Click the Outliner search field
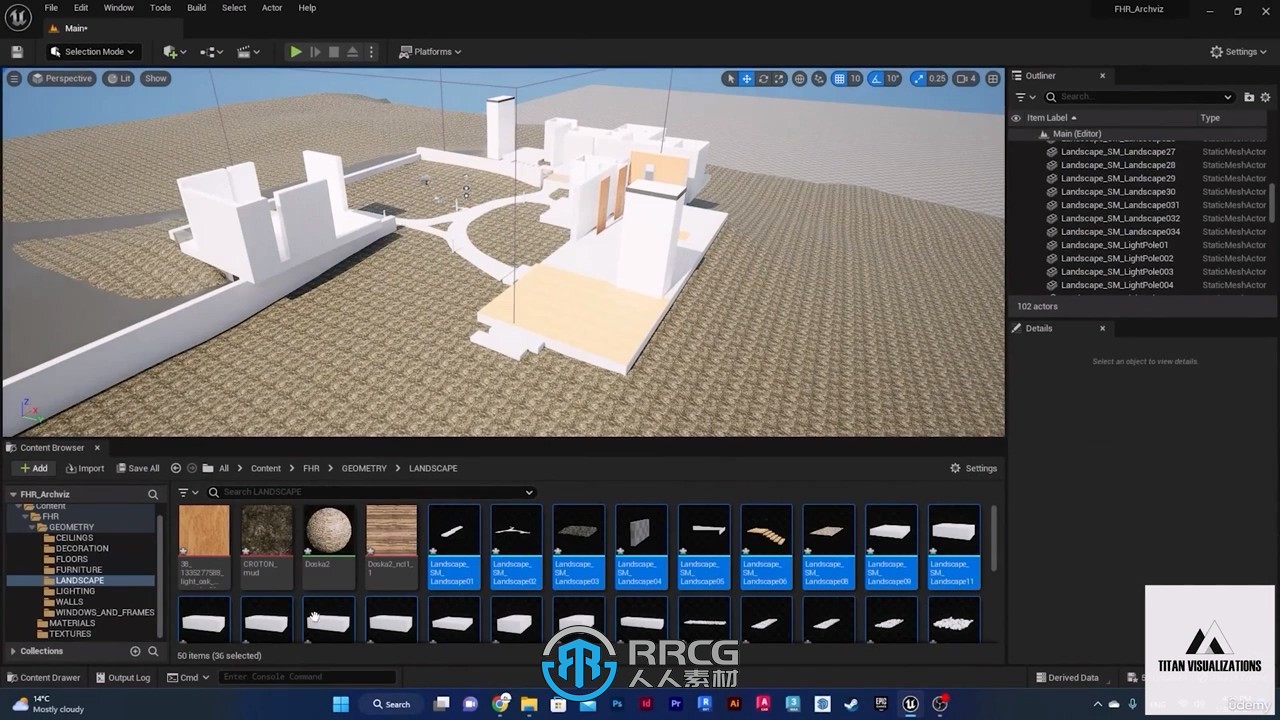The width and height of the screenshot is (1280, 720). tap(1139, 97)
